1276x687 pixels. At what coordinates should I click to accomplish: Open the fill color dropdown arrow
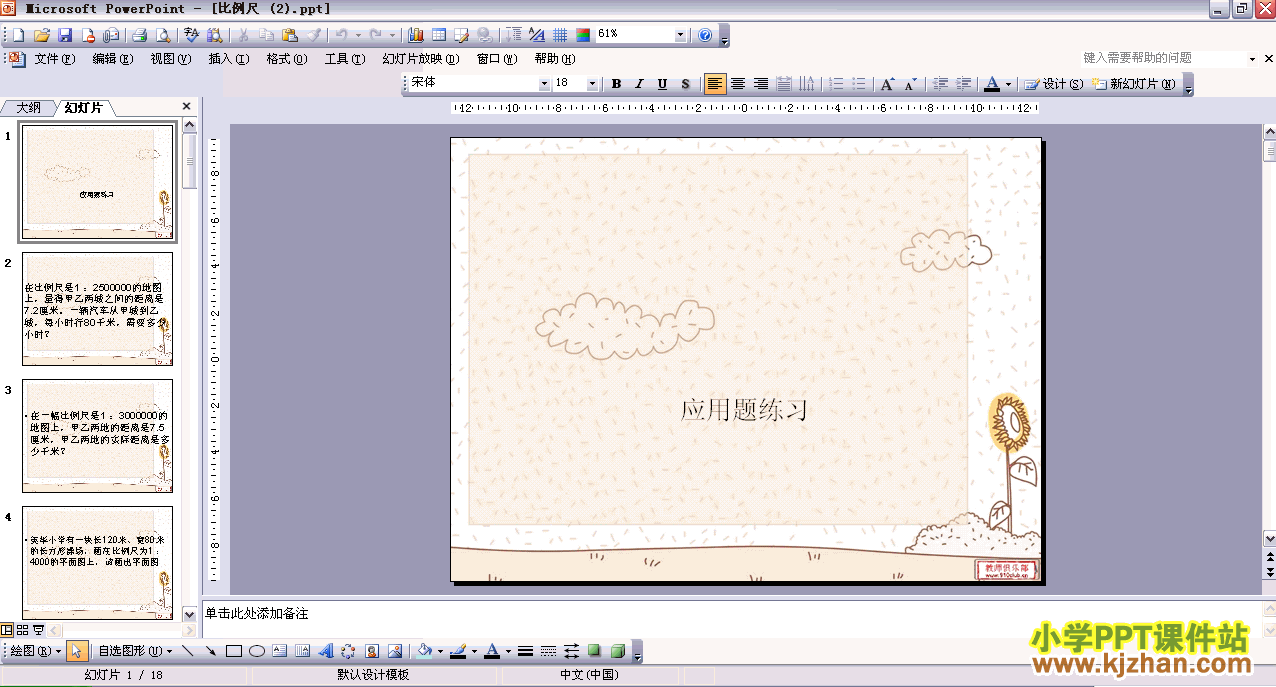(x=441, y=651)
